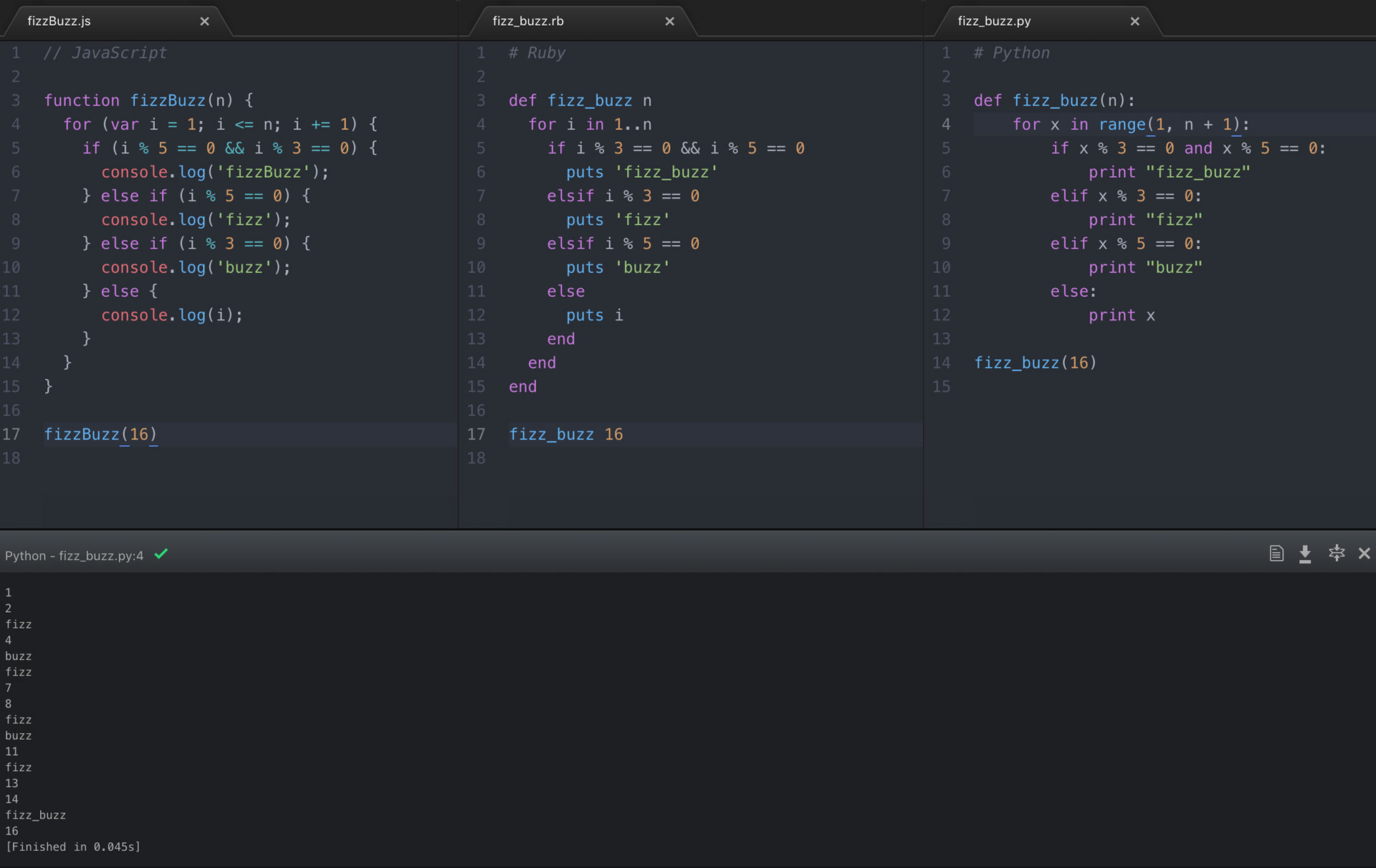1376x868 pixels.
Task: Click the collapse arrows icon in output panel
Action: (x=1337, y=553)
